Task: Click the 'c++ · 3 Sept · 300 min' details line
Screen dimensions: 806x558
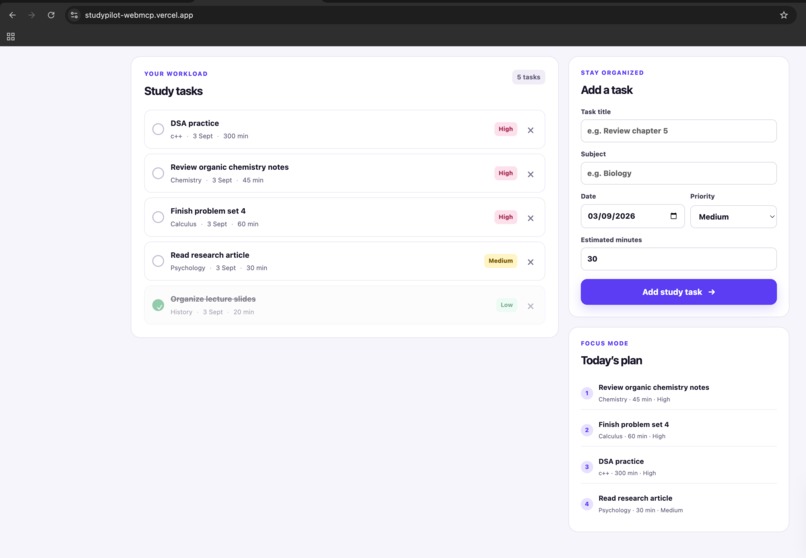Action: [209, 136]
